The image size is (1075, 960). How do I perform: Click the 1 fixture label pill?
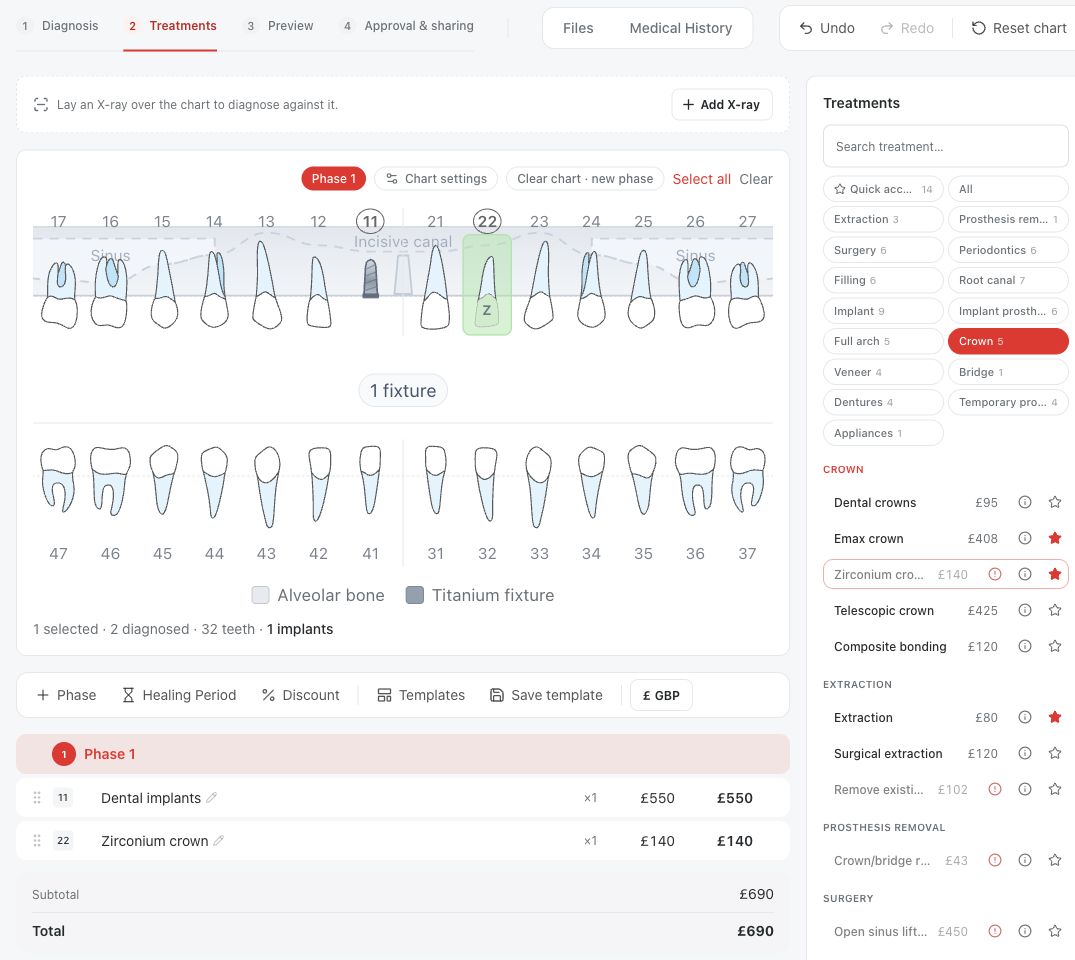pyautogui.click(x=403, y=390)
